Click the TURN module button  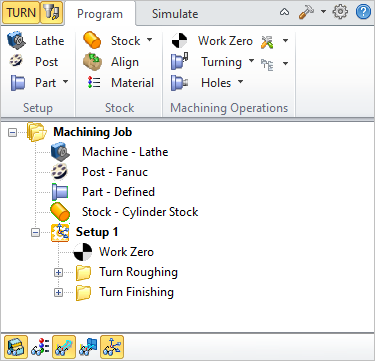pyautogui.click(x=21, y=13)
